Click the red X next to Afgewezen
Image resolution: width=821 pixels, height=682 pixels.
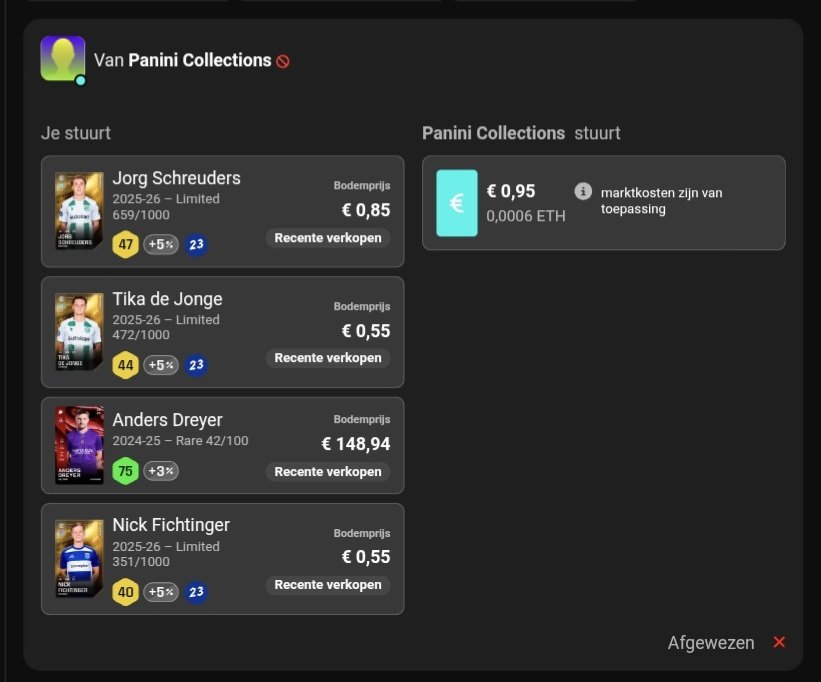[779, 642]
